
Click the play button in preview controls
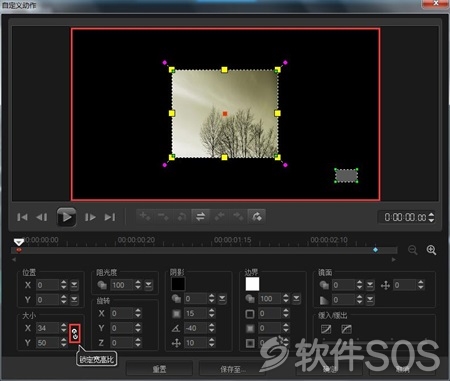(x=66, y=217)
